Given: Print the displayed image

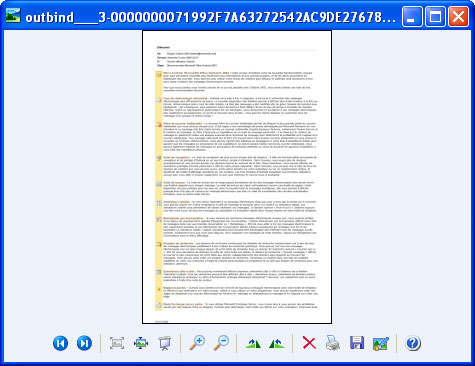Looking at the screenshot, I should 333,343.
